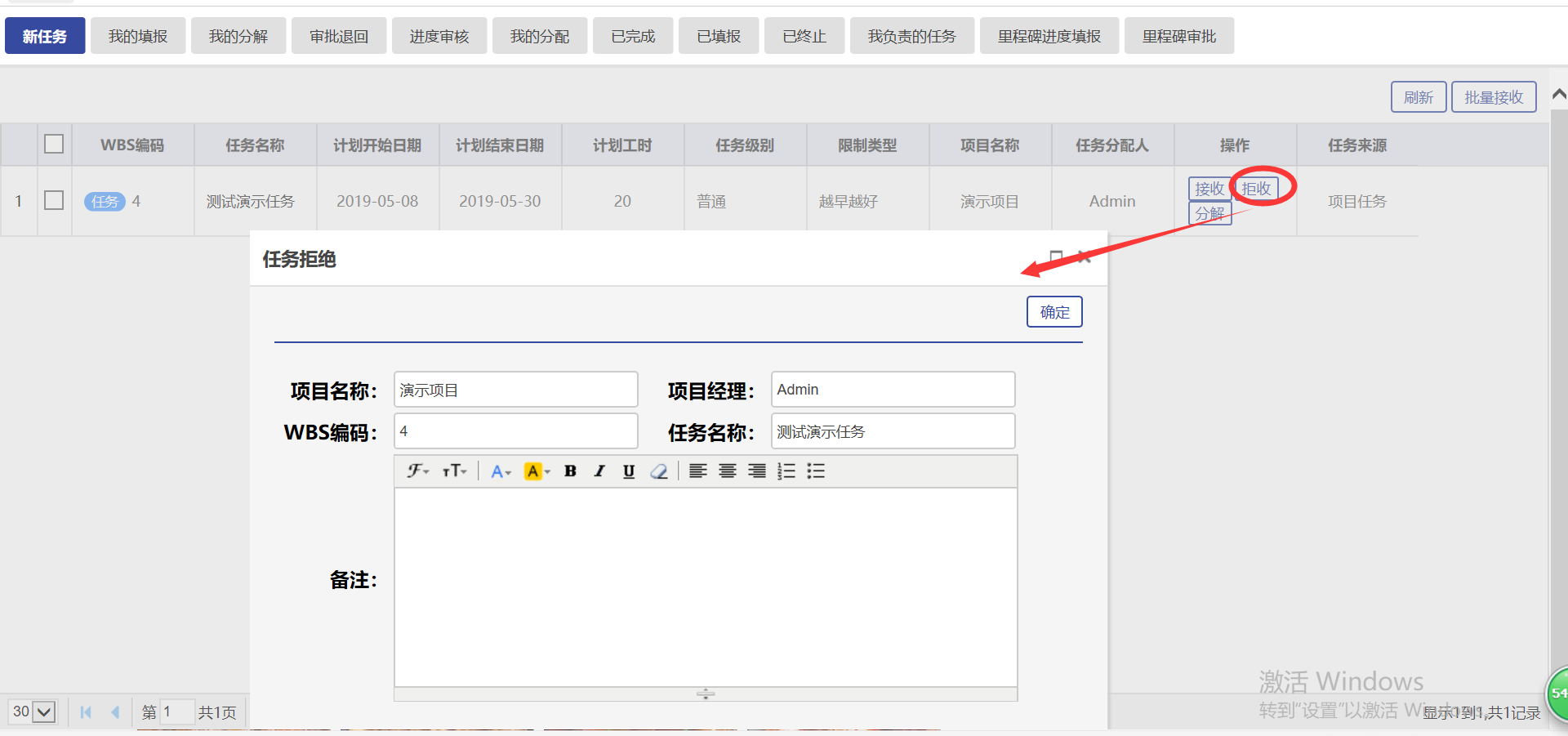This screenshot has height=736, width=1568.
Task: Click the eraser clear-formatting icon
Action: 659,471
